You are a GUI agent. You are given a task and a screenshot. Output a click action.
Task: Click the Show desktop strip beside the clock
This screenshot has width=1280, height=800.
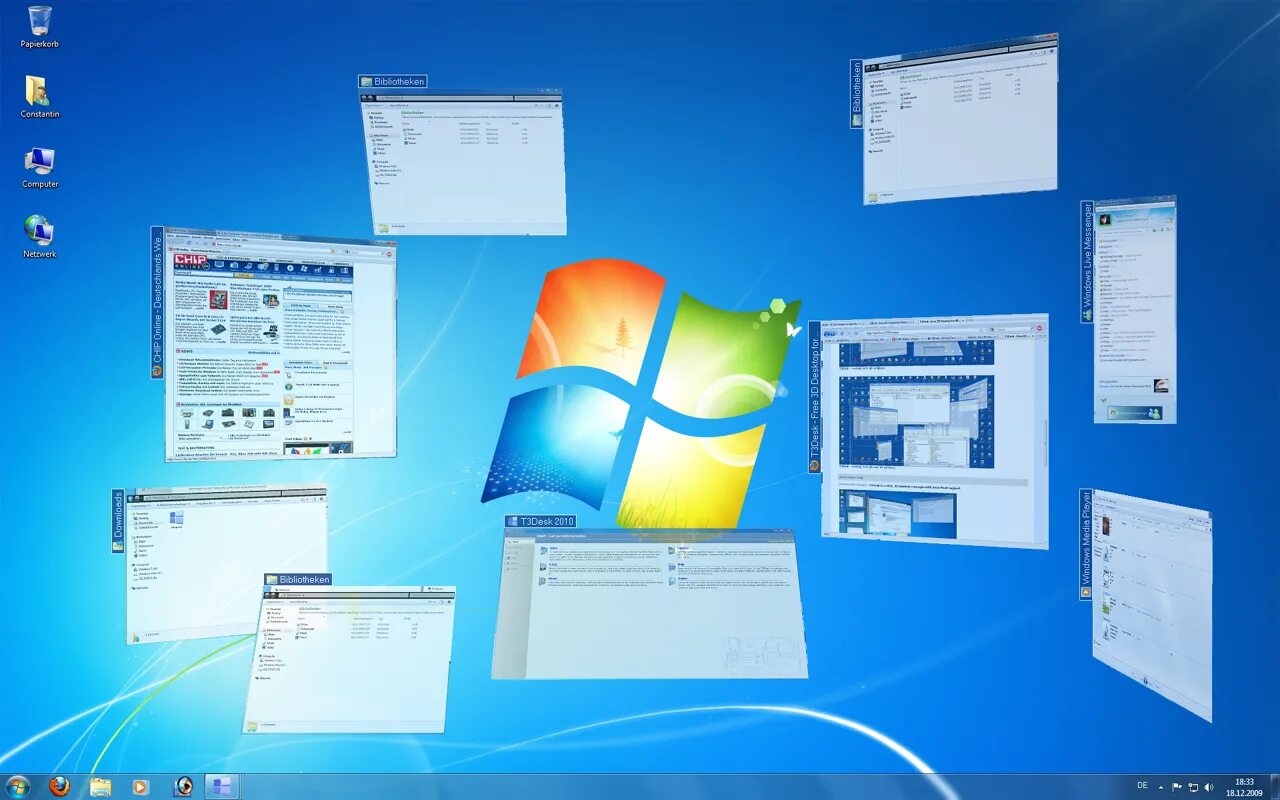1273,787
